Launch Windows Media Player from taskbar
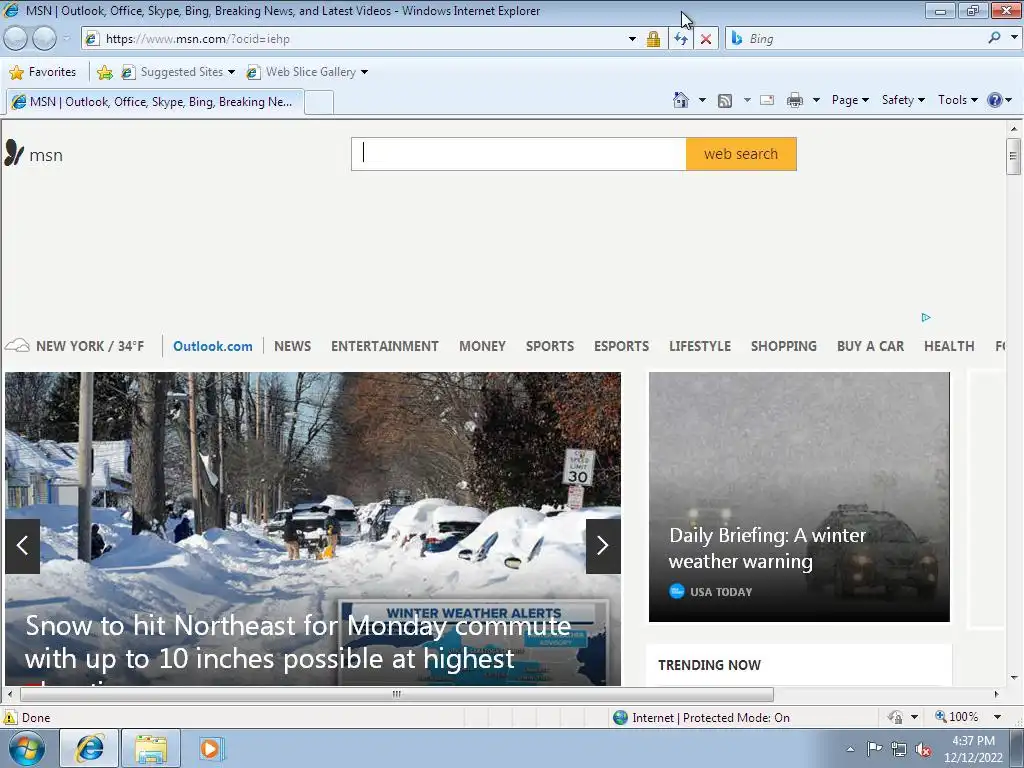This screenshot has width=1024, height=768. pos(211,748)
